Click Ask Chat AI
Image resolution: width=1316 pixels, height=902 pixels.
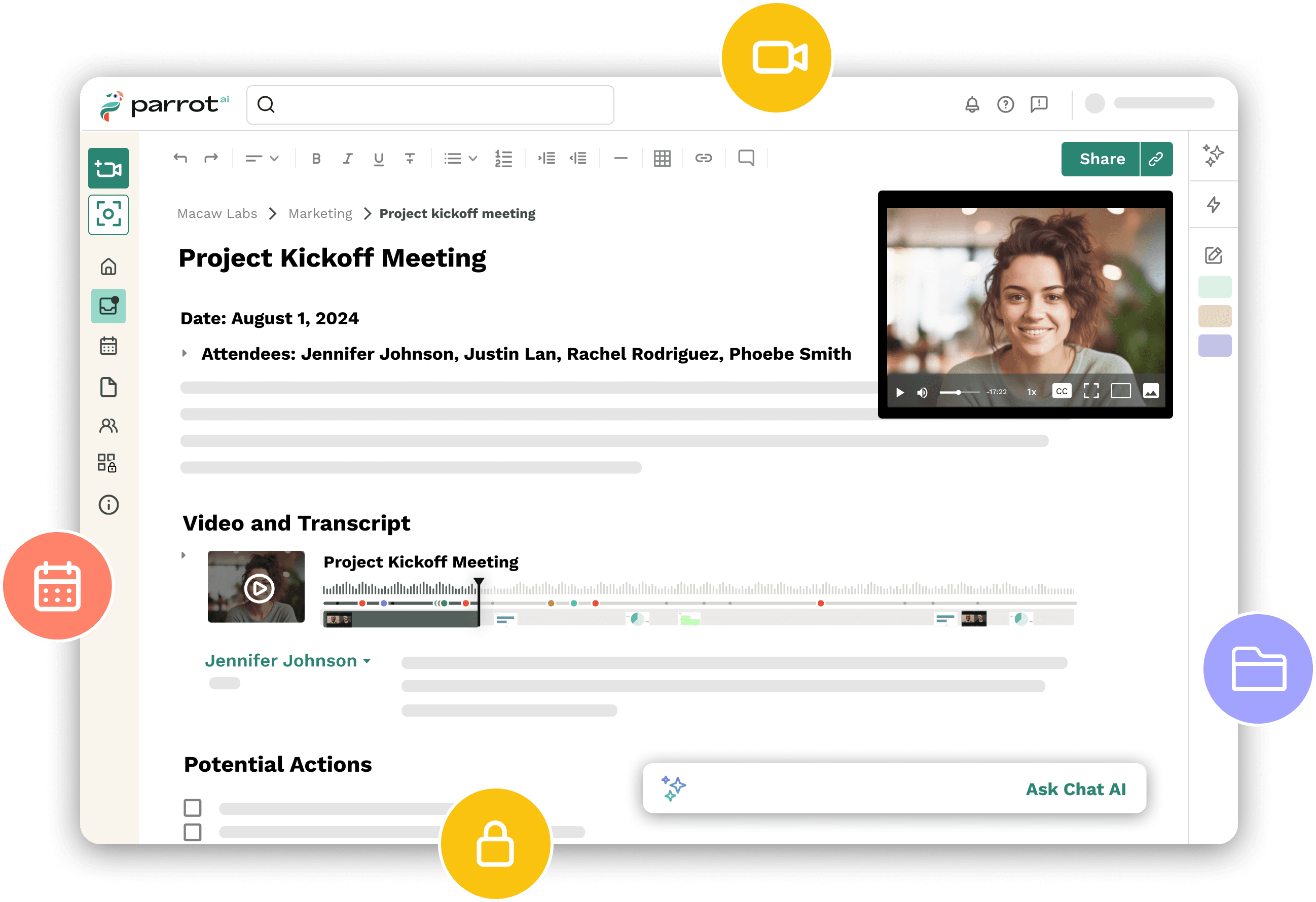(x=1075, y=789)
